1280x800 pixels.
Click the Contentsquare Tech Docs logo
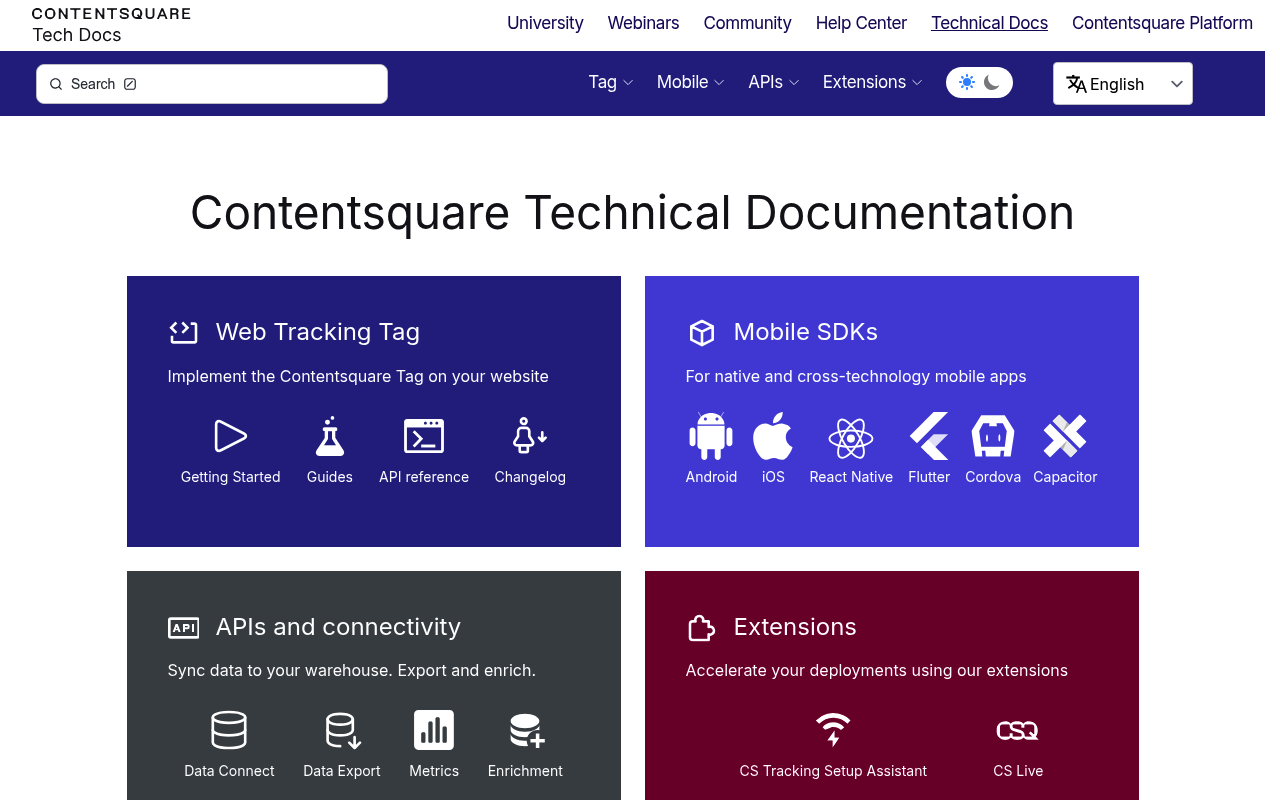click(x=111, y=25)
